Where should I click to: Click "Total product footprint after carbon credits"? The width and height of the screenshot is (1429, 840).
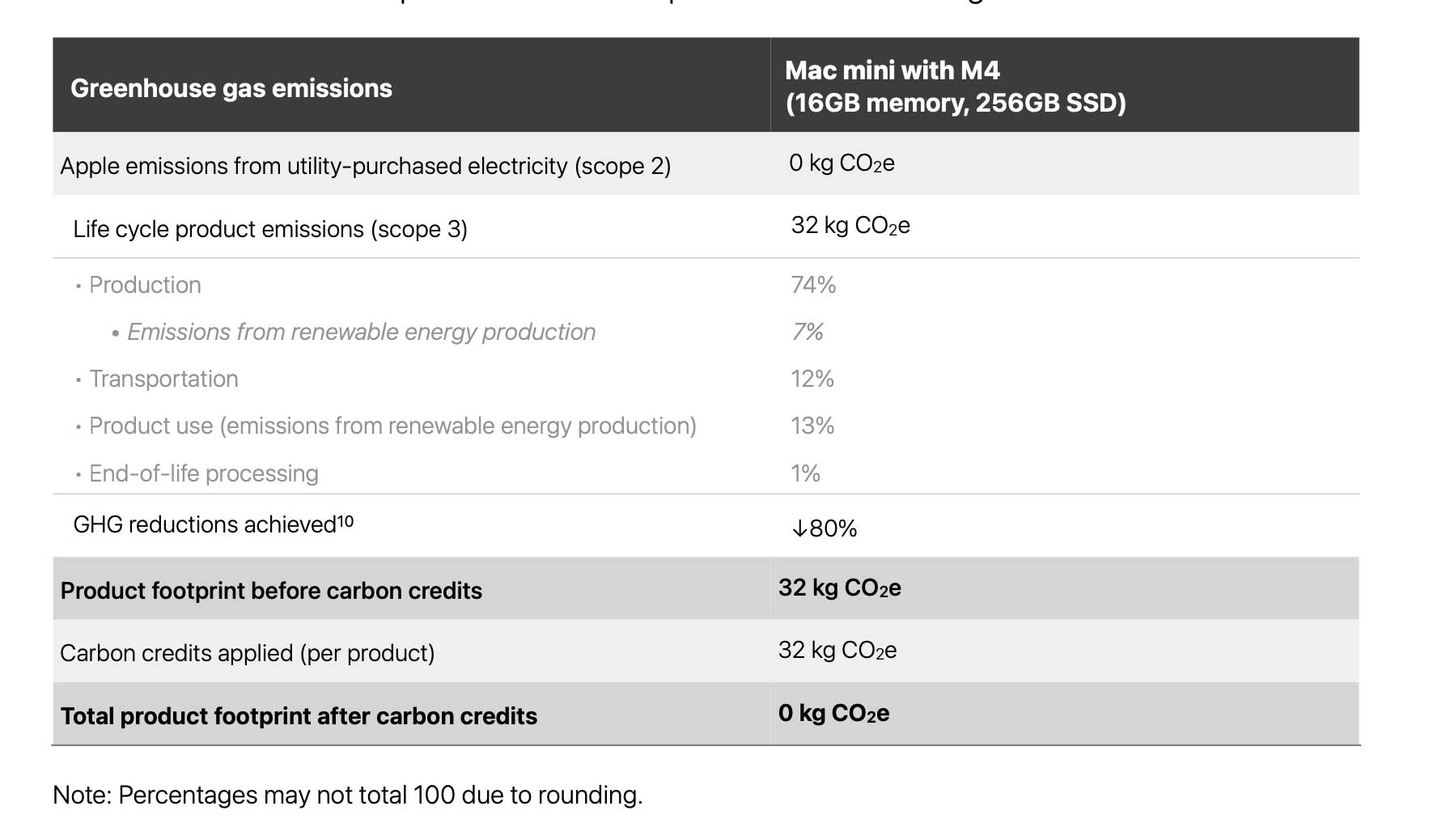click(x=299, y=716)
